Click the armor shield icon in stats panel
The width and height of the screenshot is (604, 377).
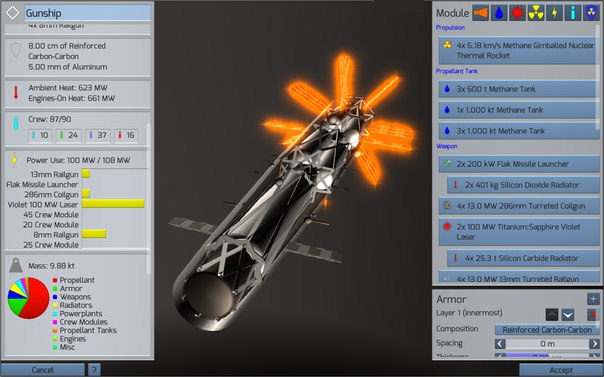tap(15, 50)
